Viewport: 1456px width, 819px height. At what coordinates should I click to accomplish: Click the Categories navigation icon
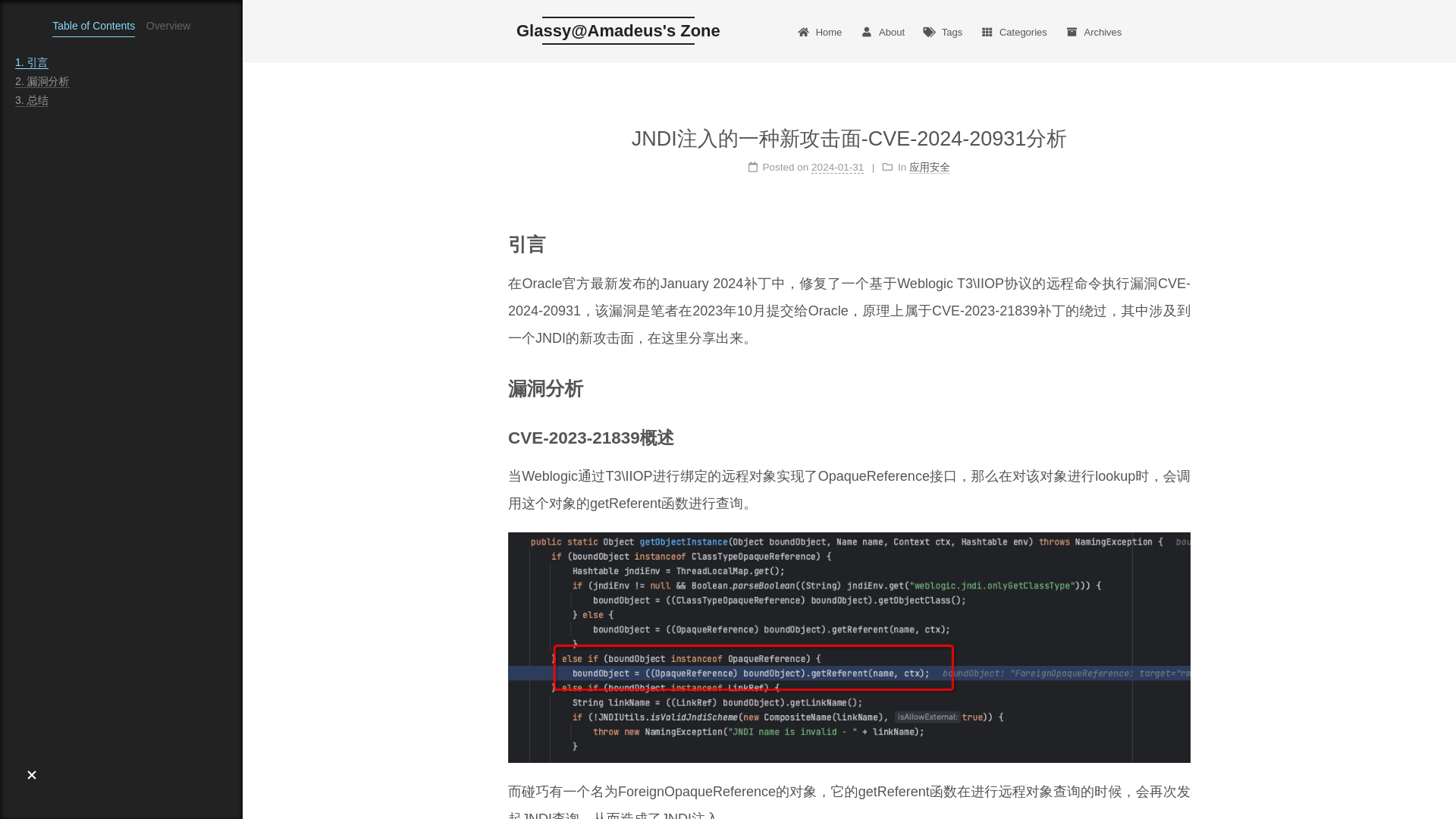click(x=987, y=31)
